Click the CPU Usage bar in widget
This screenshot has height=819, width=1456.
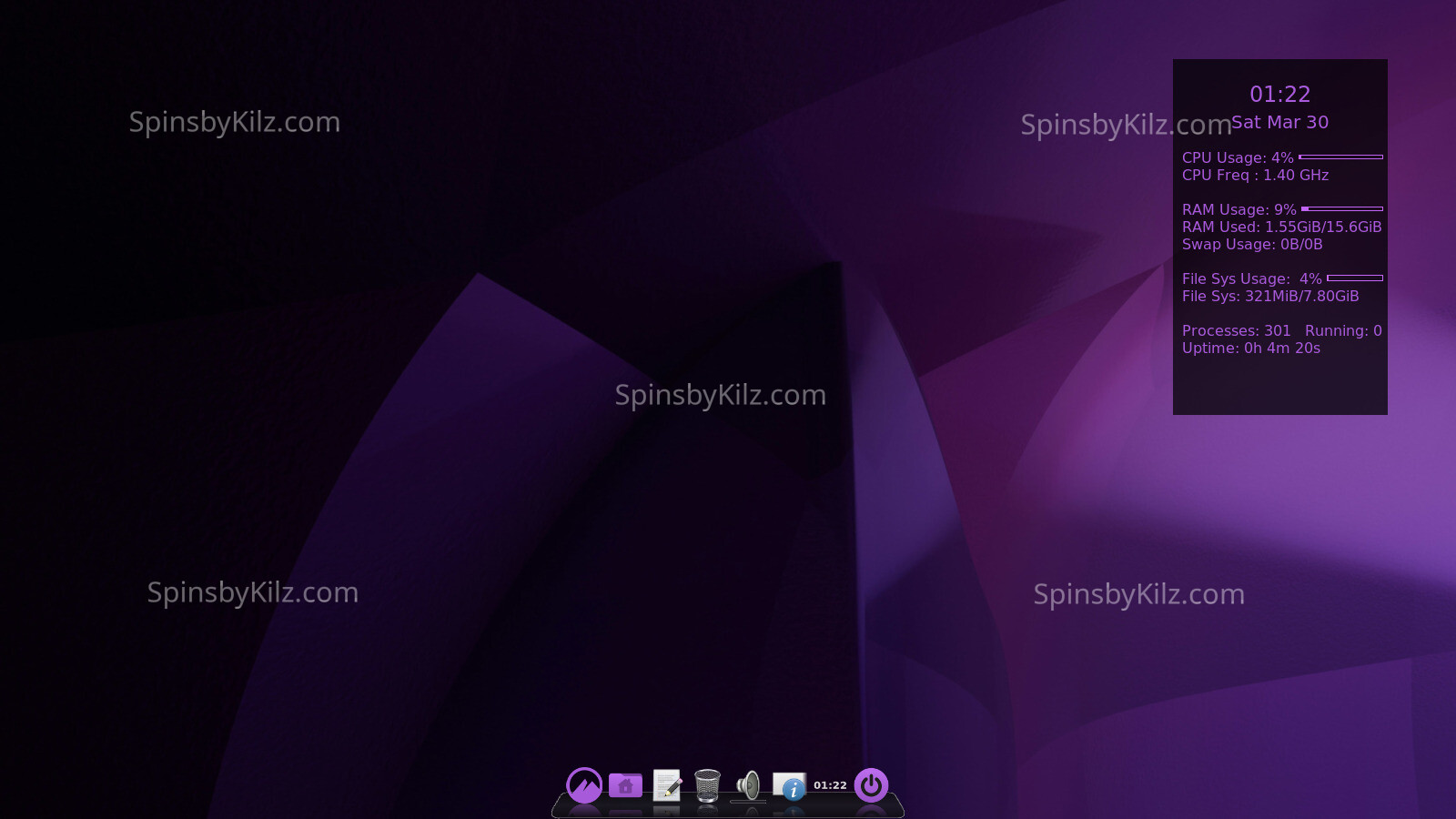pos(1340,157)
